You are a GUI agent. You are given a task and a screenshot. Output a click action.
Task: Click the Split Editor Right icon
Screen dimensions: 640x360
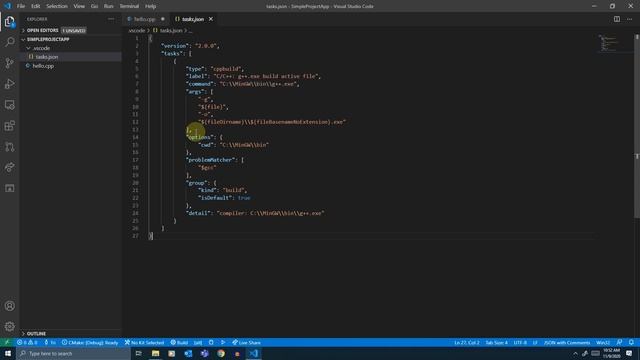point(617,19)
